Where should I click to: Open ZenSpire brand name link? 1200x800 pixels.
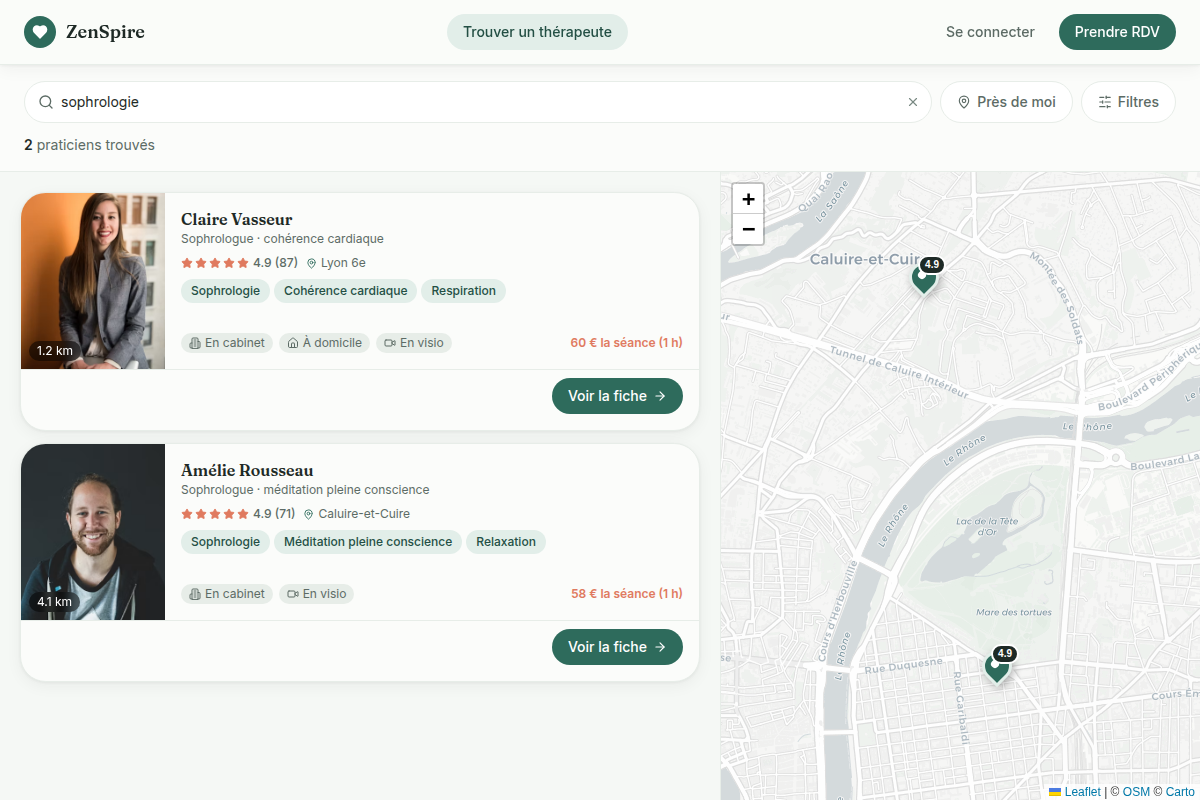coord(105,32)
